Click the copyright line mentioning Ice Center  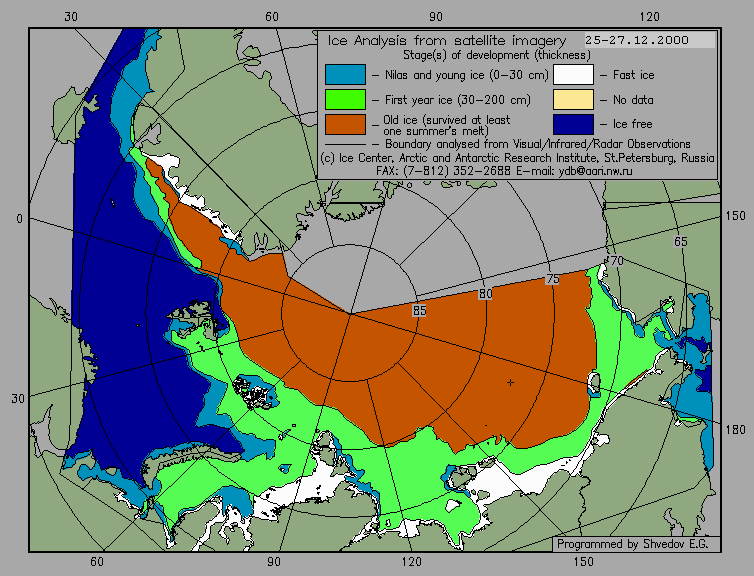pyautogui.click(x=517, y=158)
